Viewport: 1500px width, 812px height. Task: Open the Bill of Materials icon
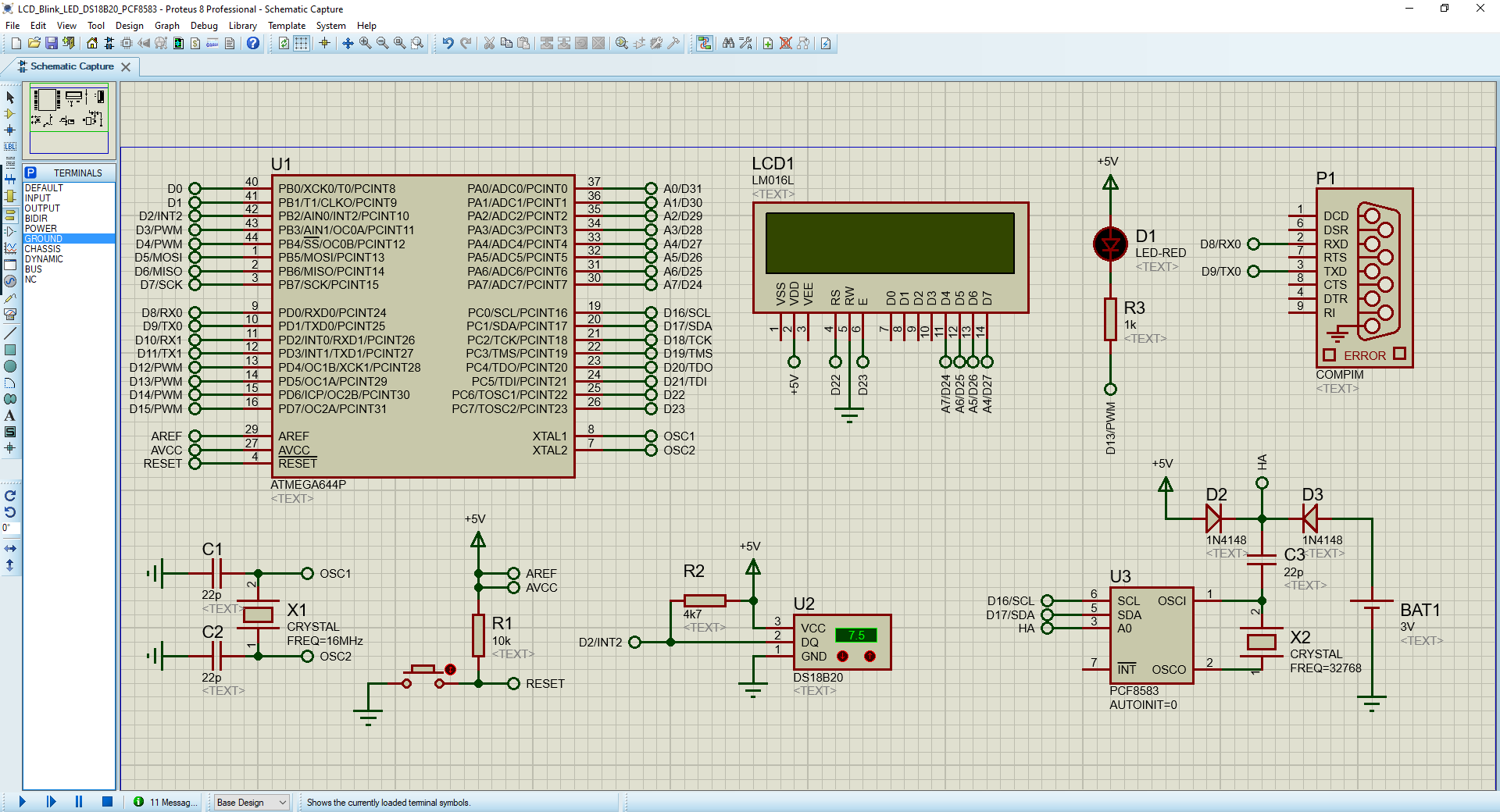coord(195,43)
